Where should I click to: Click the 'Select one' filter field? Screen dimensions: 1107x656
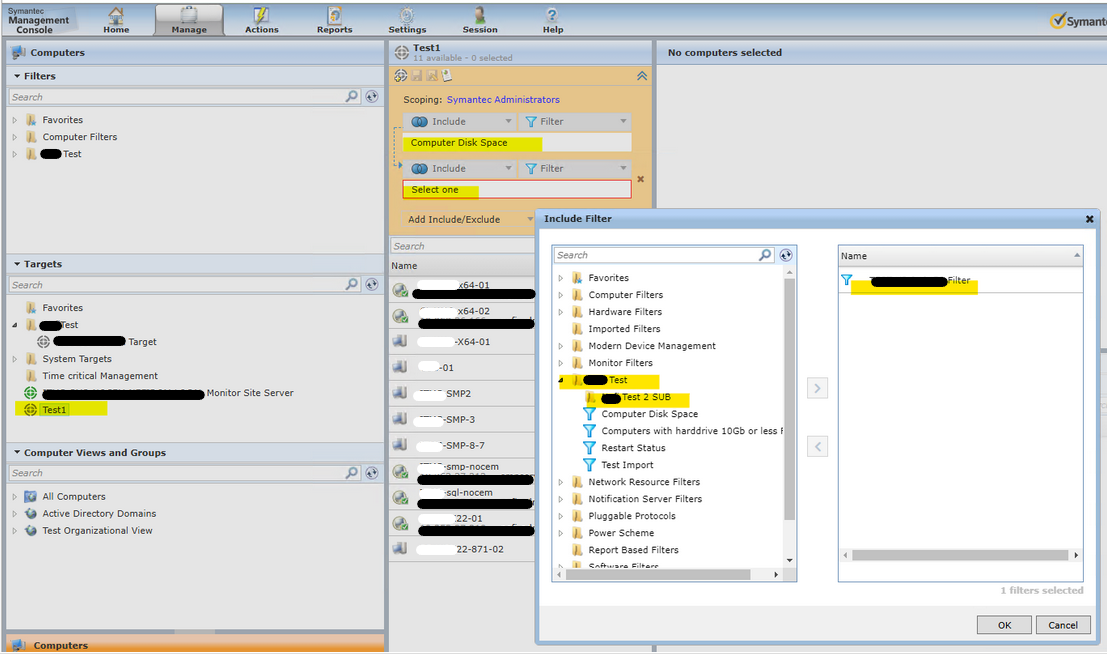click(x=517, y=190)
